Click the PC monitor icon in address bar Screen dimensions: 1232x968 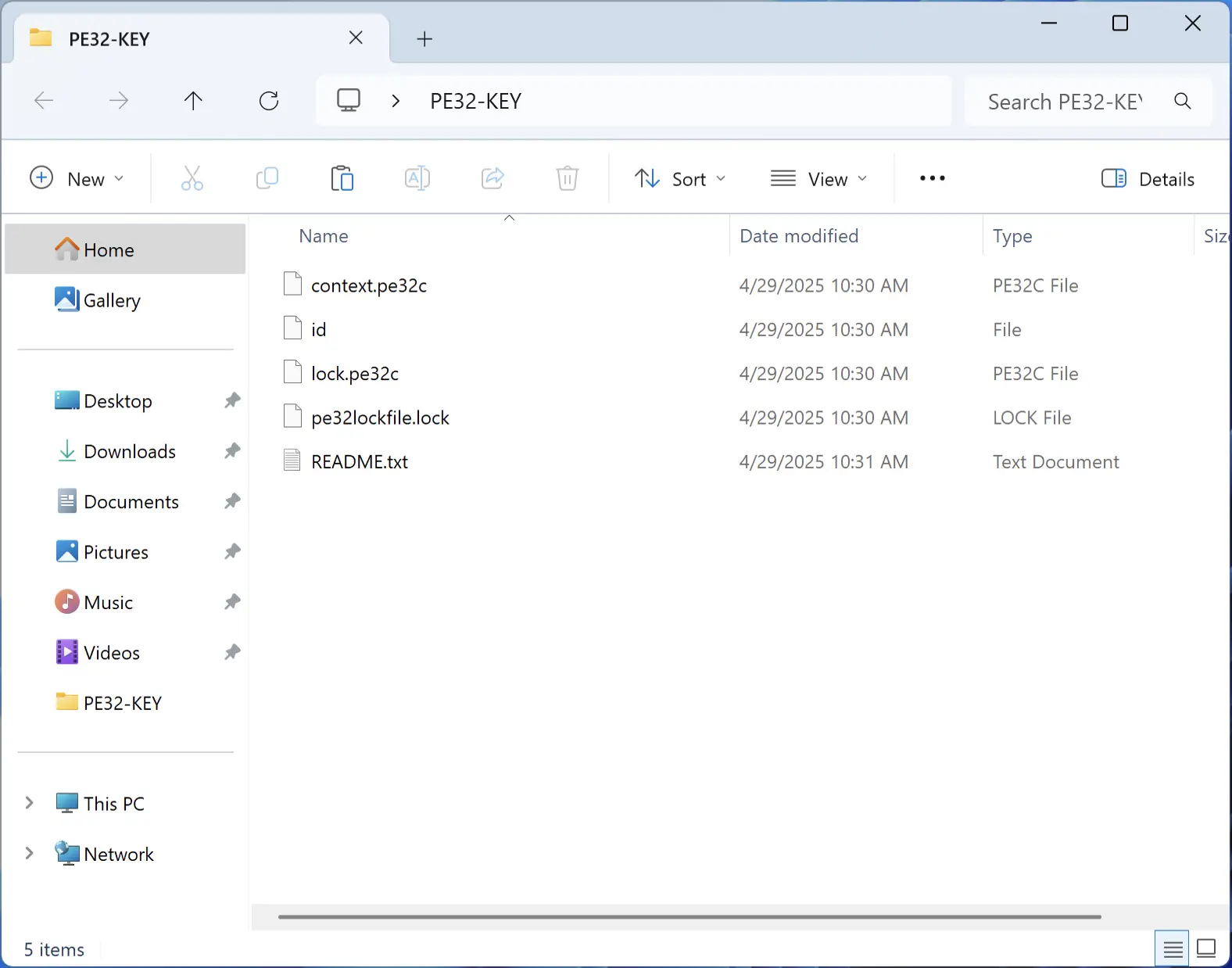(x=349, y=100)
